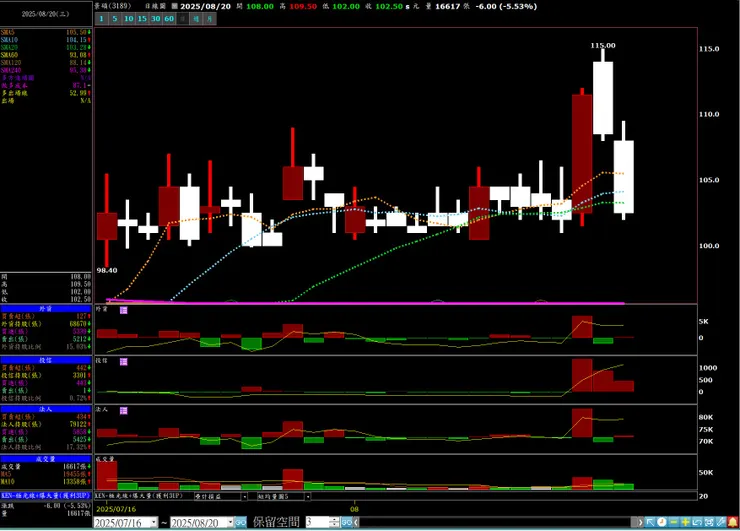Screen dimensions: 740x531
Task: Open settings icon in 投信 panel
Action: tap(124, 362)
